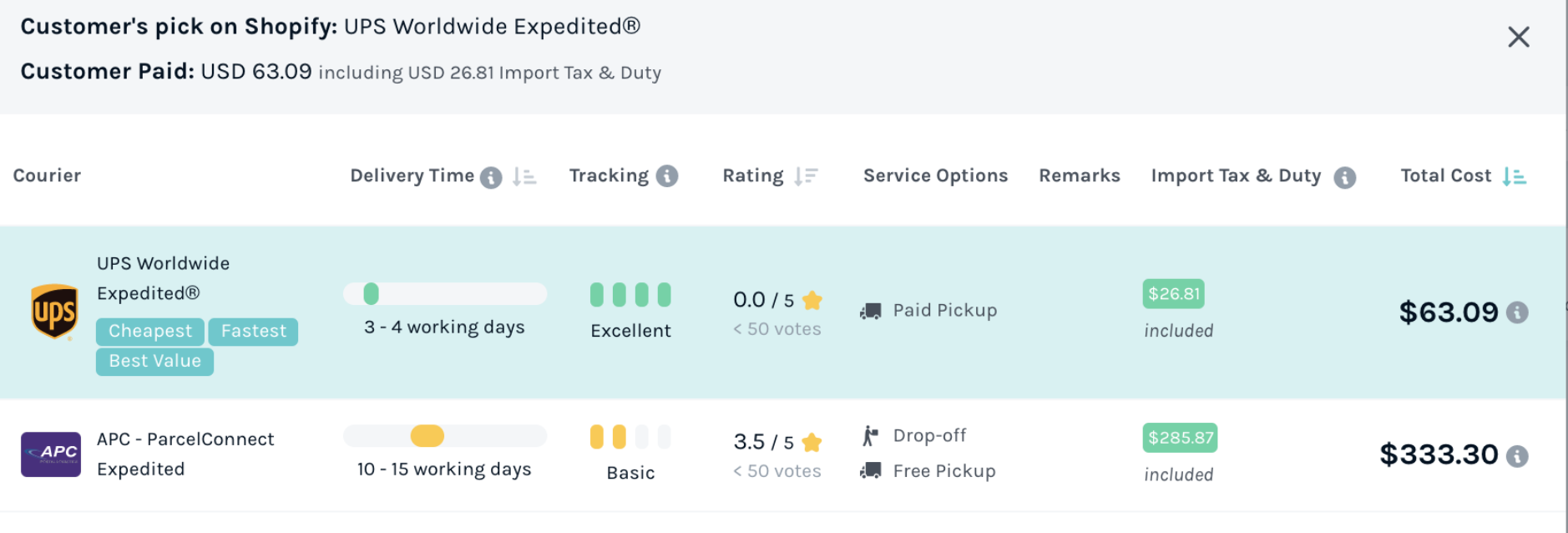The width and height of the screenshot is (1568, 533).
Task: Sort couriers by Total Cost
Action: [x=1514, y=176]
